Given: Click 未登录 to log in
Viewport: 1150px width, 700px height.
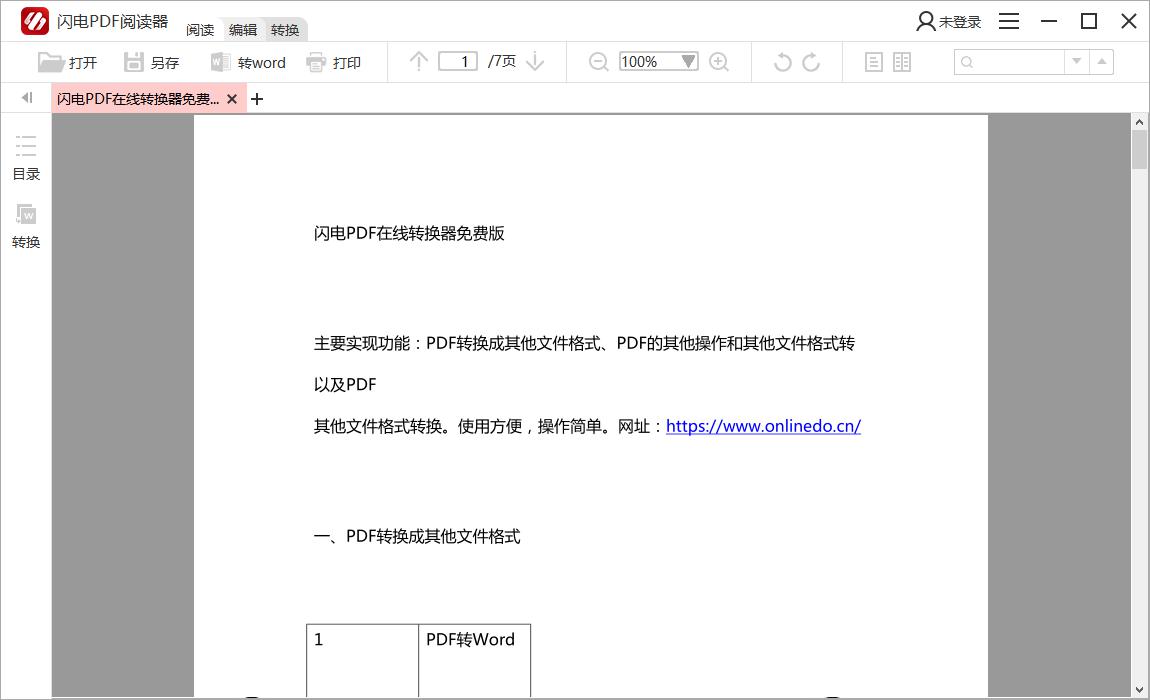Looking at the screenshot, I should click(948, 22).
